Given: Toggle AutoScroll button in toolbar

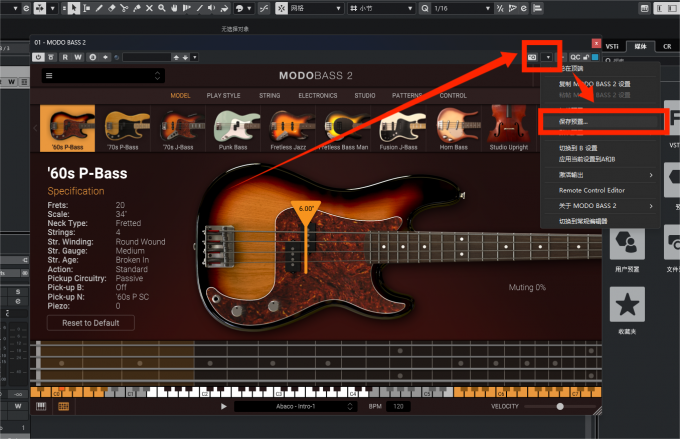Looking at the screenshot, I should (40, 8).
